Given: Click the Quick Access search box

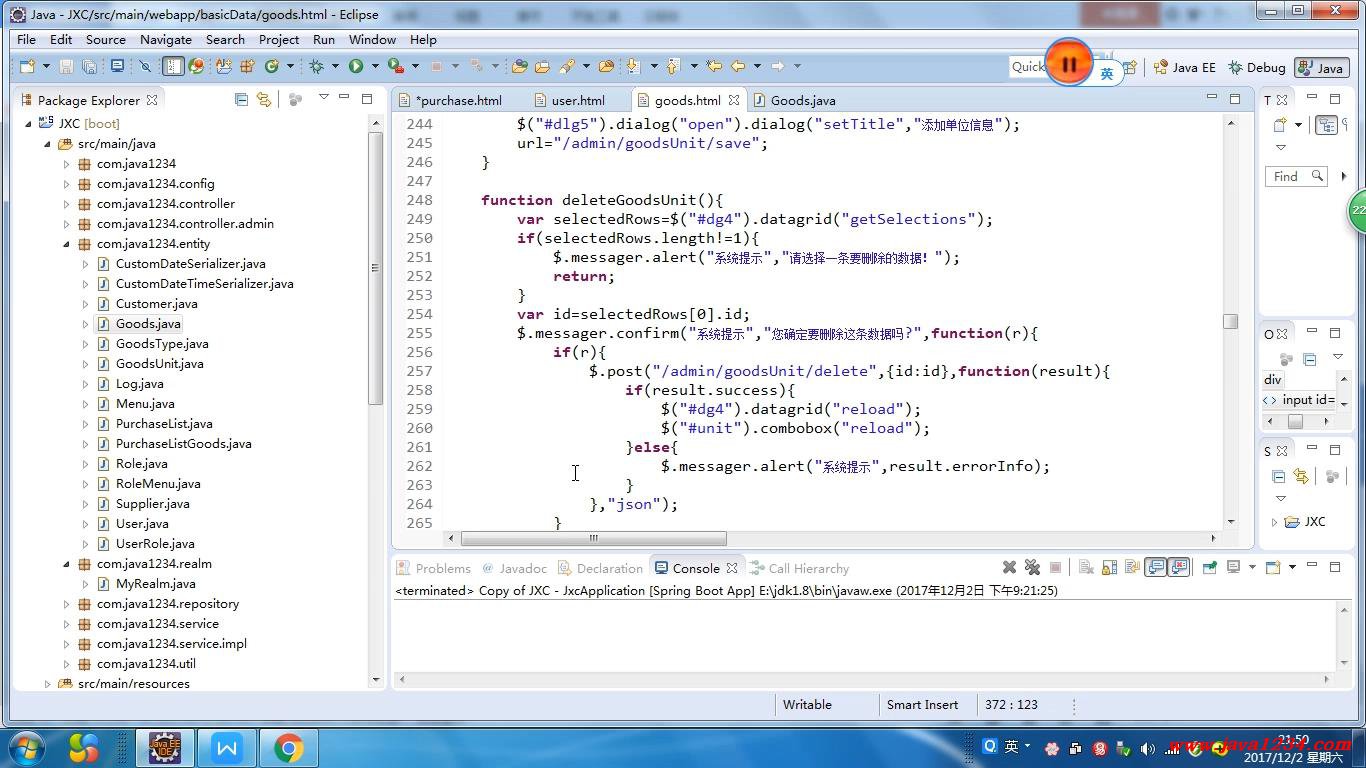Looking at the screenshot, I should (x=1027, y=67).
